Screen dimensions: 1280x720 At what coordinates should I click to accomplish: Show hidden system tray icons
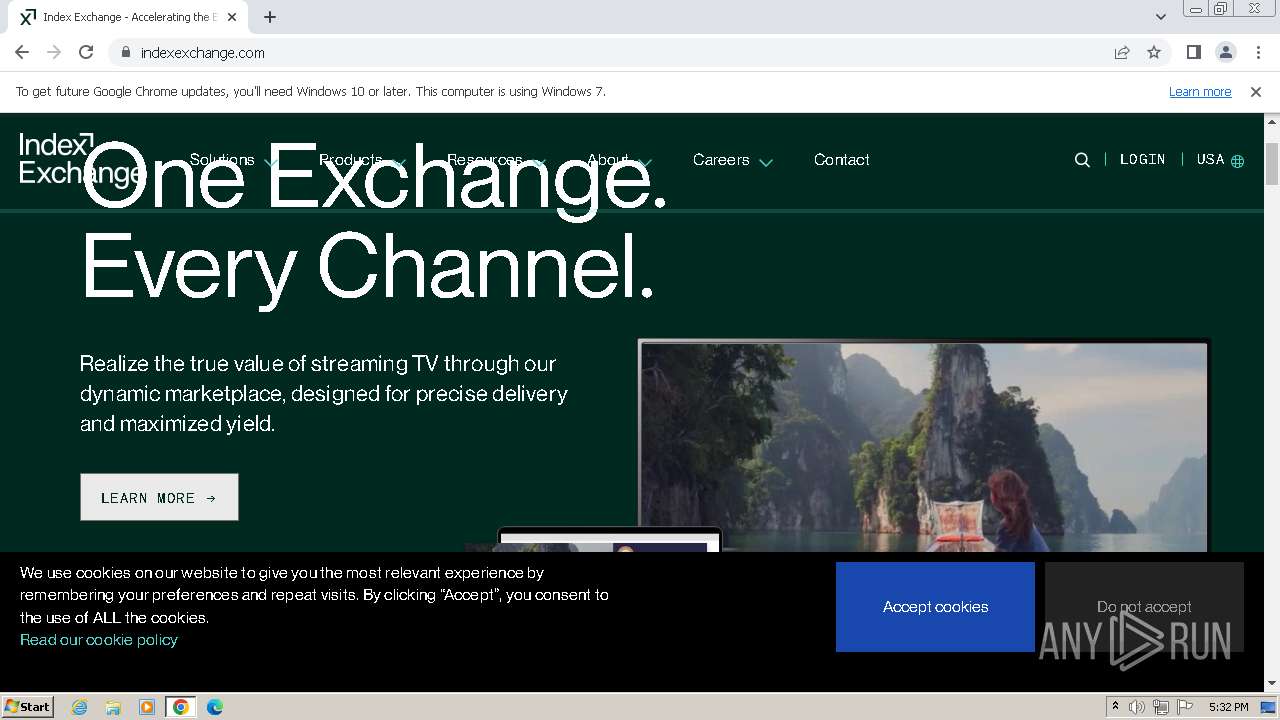pos(1115,706)
